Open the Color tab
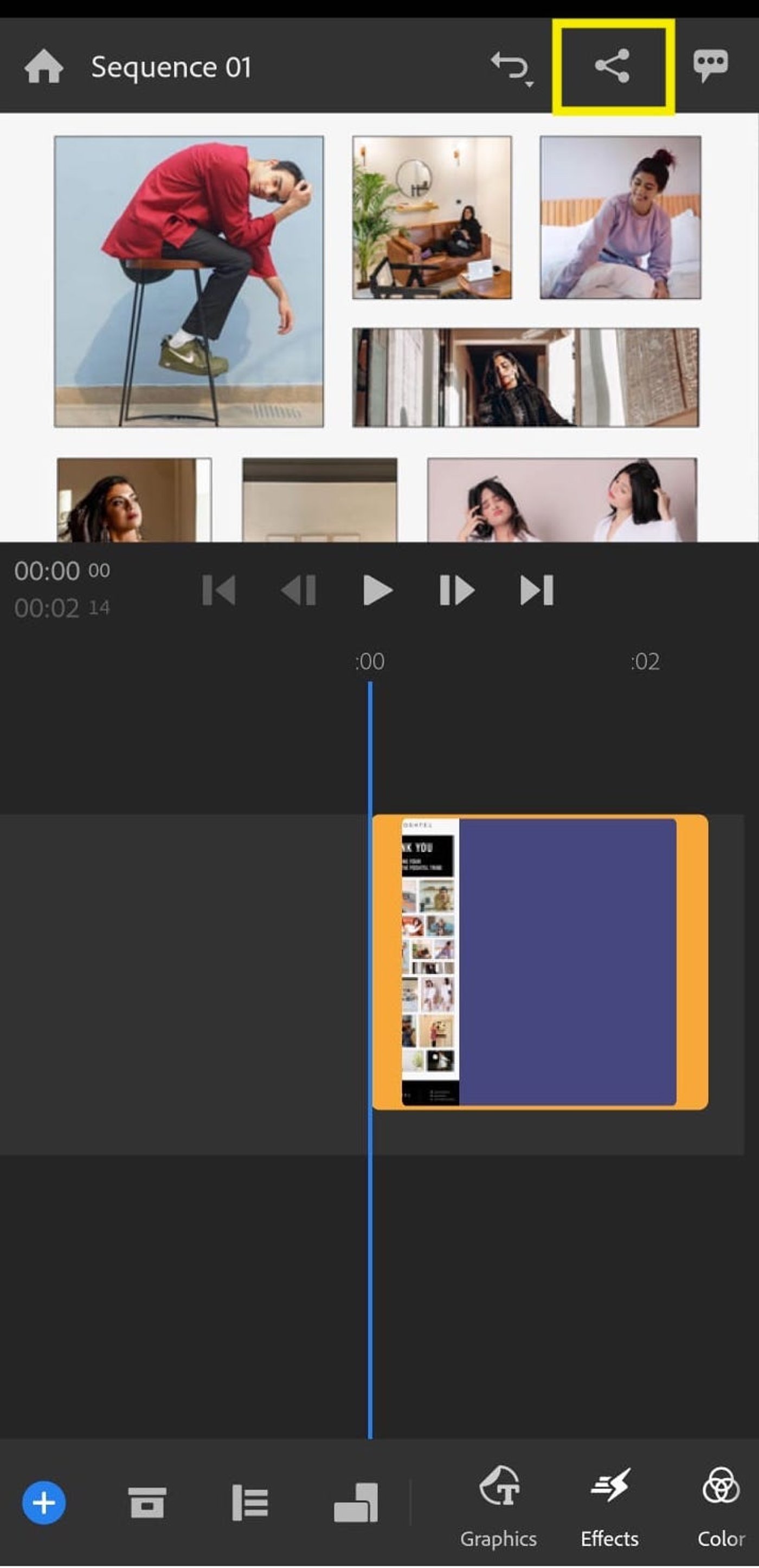Screen dimensions: 759x1568 point(721,1507)
